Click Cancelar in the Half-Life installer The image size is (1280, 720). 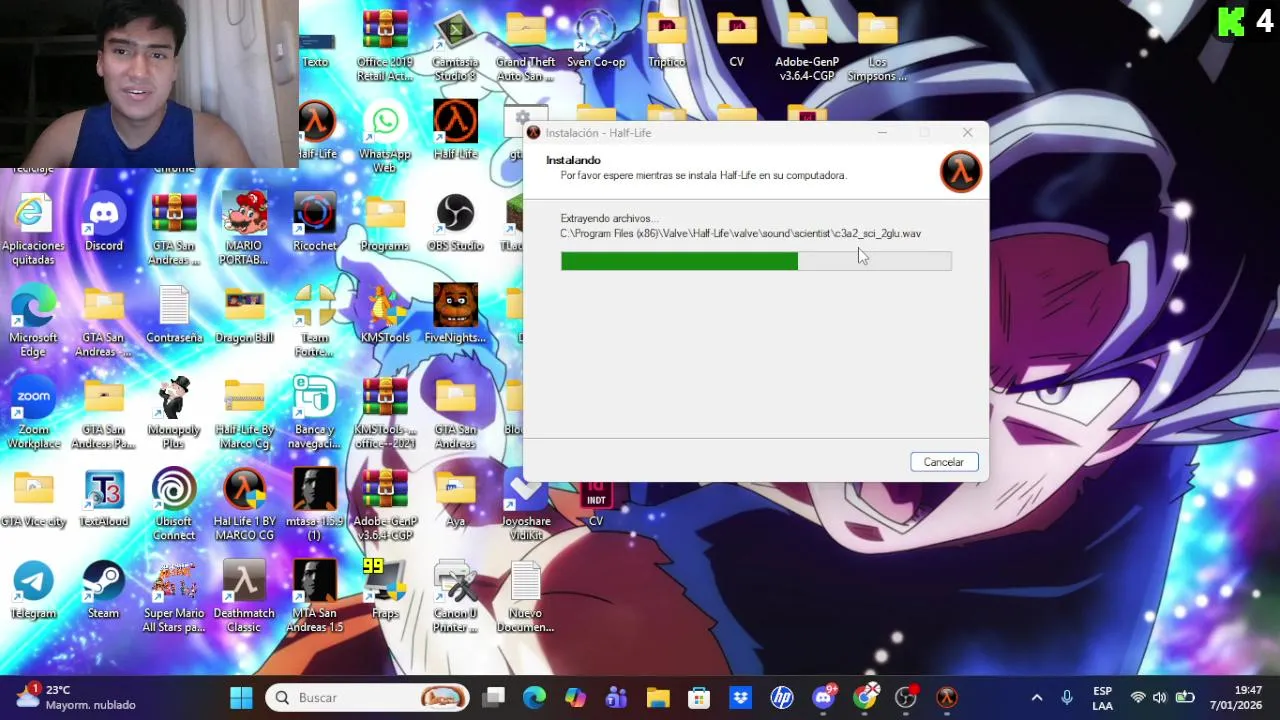[x=944, y=462]
